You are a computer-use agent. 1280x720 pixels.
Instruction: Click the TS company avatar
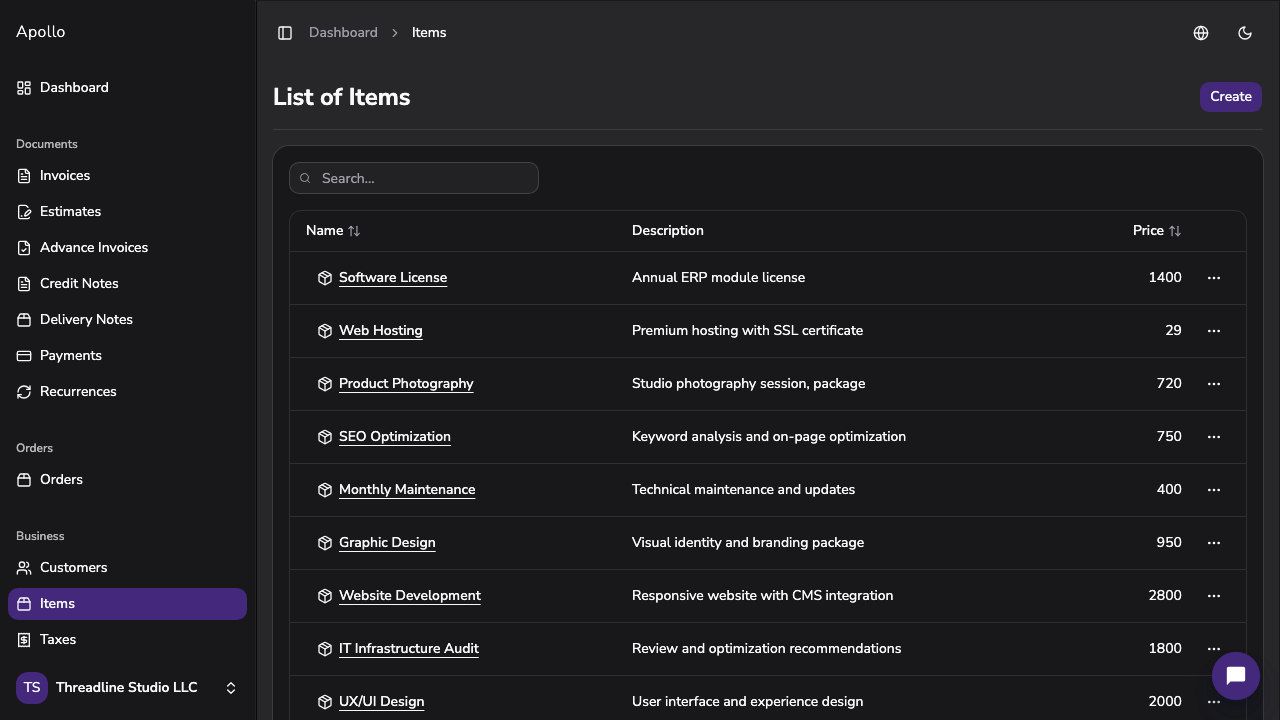pos(32,688)
